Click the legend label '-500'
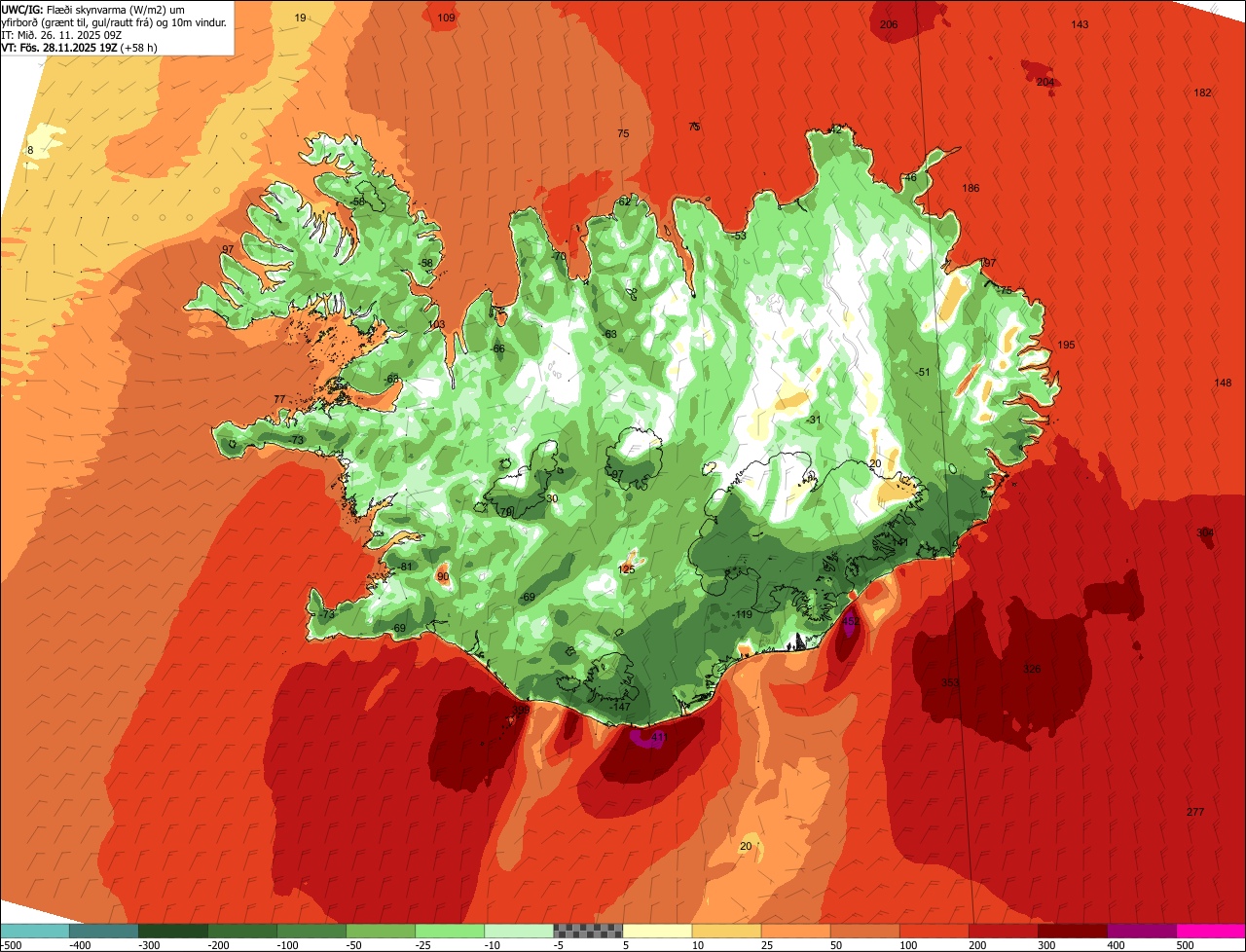 [12, 944]
